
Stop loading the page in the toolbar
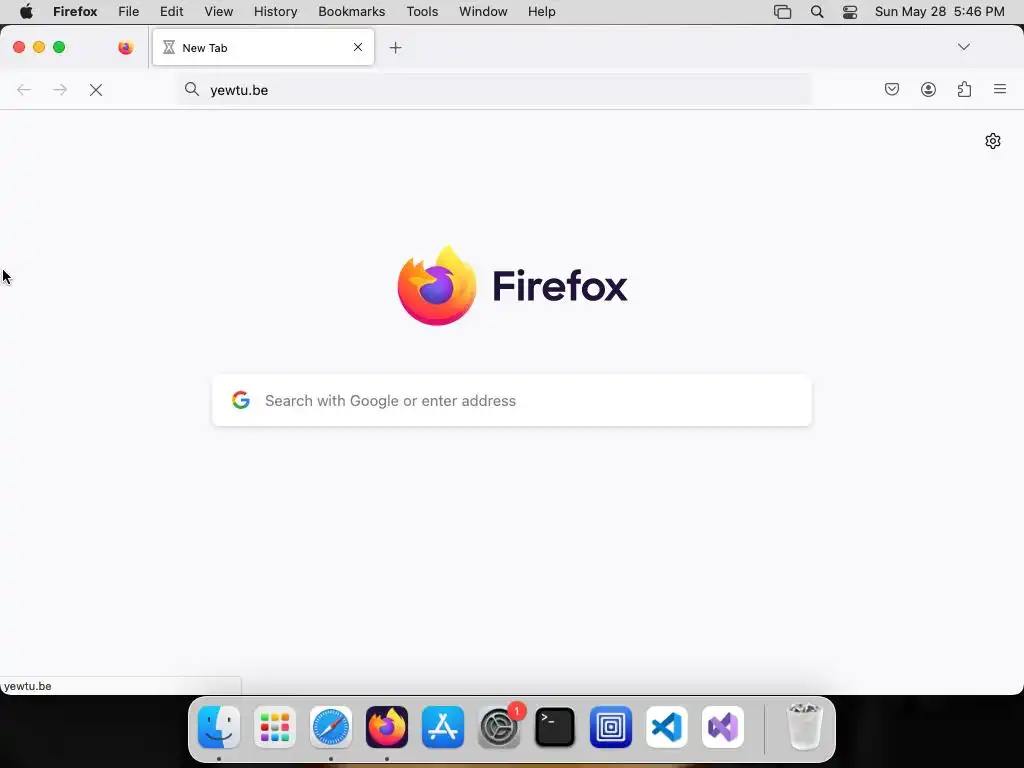click(x=96, y=90)
